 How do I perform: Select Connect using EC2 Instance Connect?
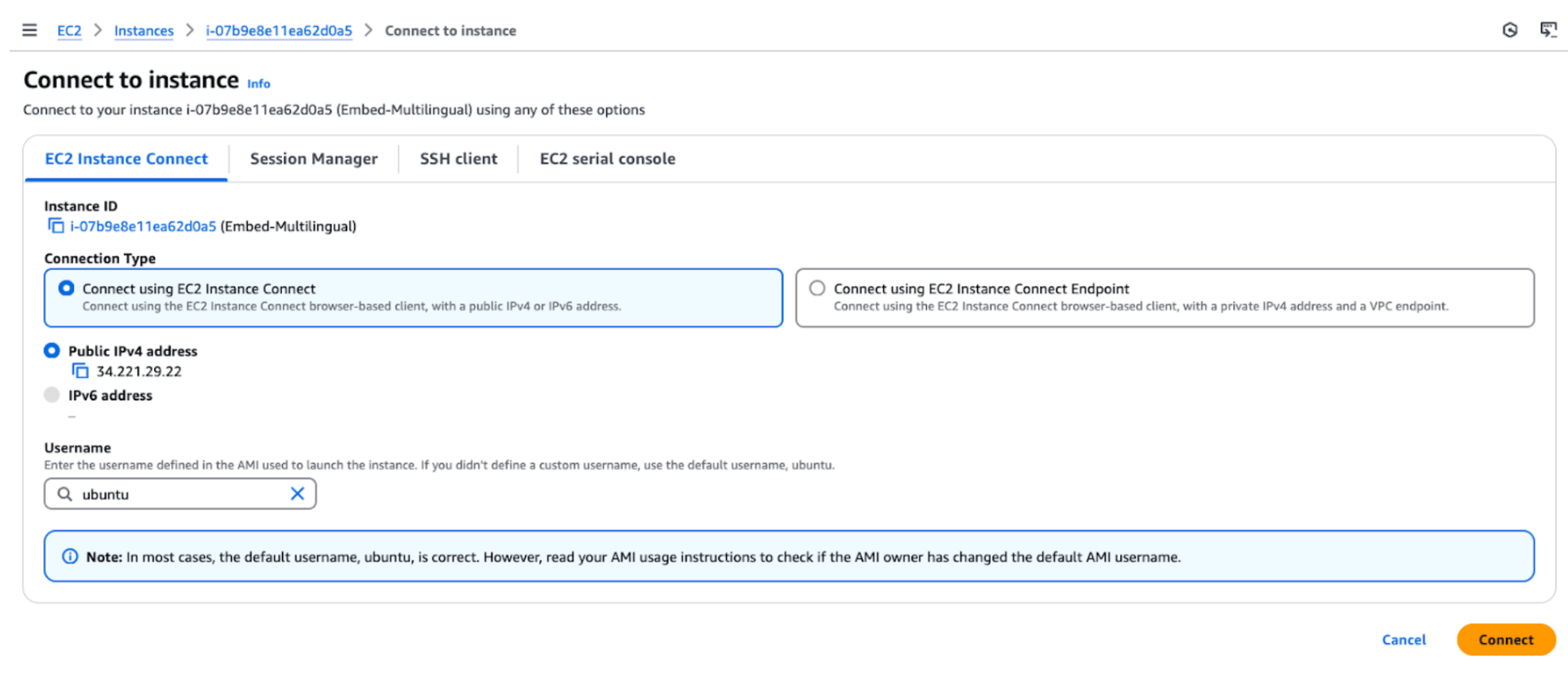(67, 288)
